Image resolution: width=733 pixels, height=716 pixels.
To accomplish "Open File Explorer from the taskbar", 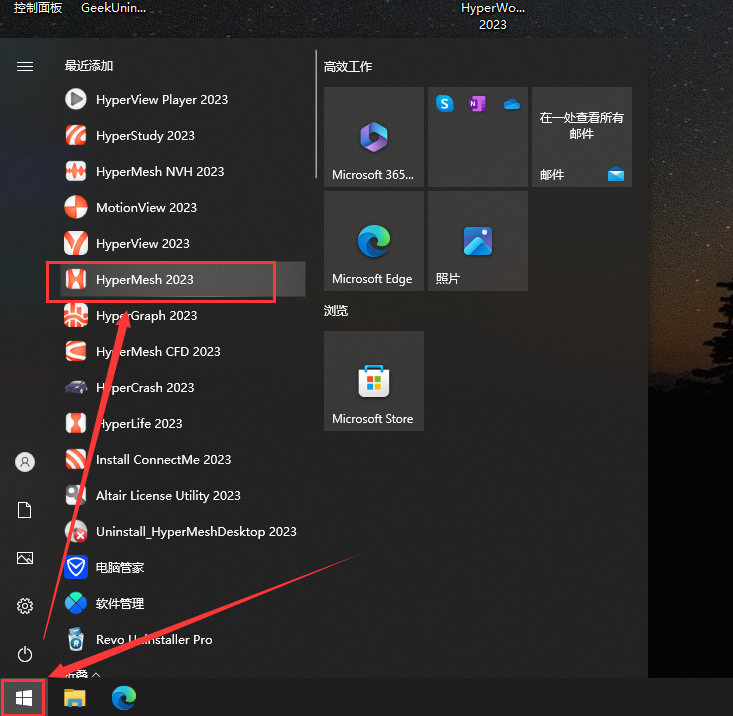I will point(75,697).
